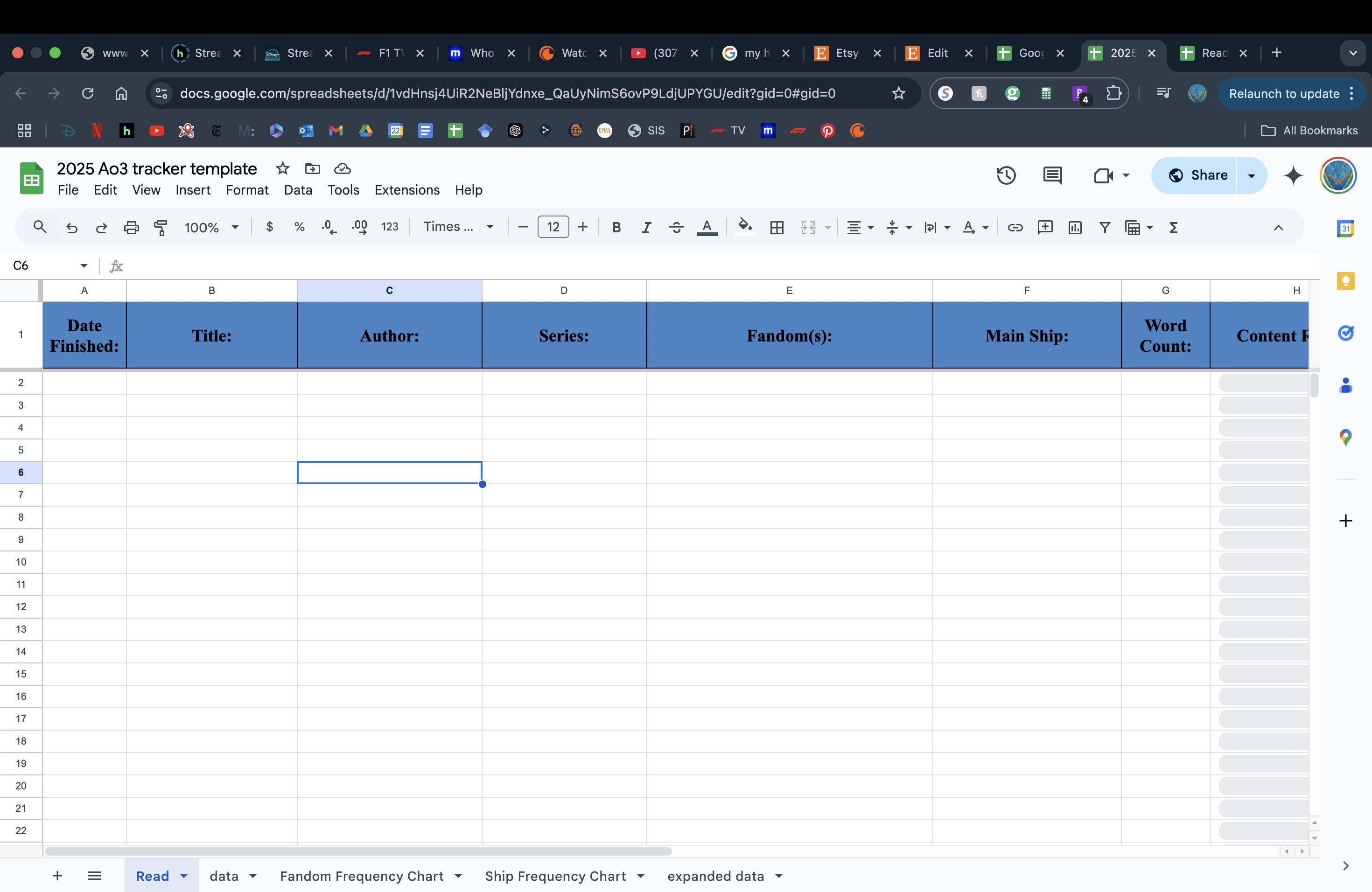Insert a link into the cell
This screenshot has height=892, width=1372.
click(1015, 227)
